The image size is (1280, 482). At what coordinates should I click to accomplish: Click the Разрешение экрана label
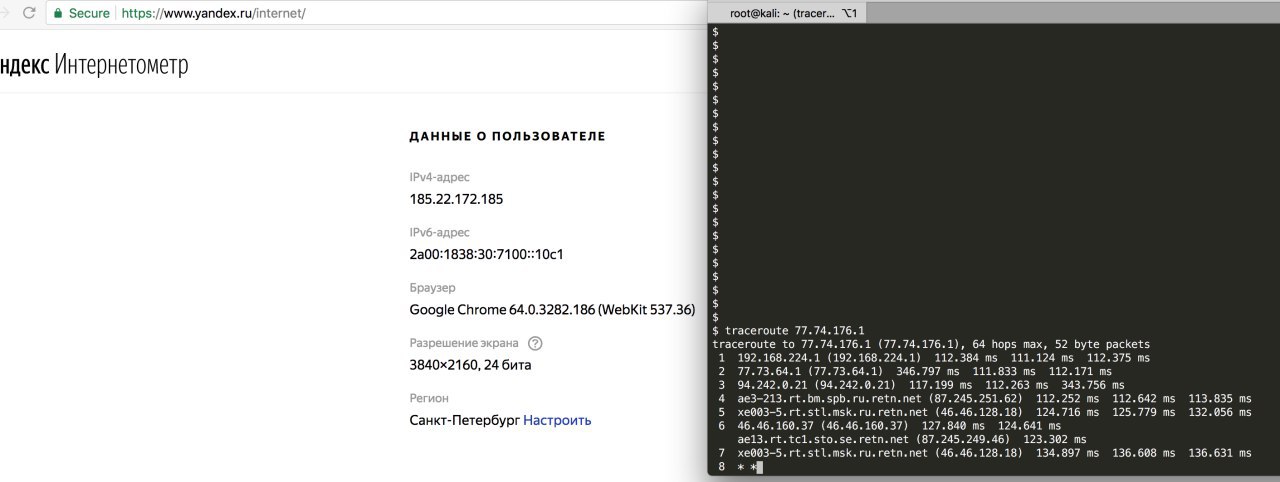tap(465, 343)
